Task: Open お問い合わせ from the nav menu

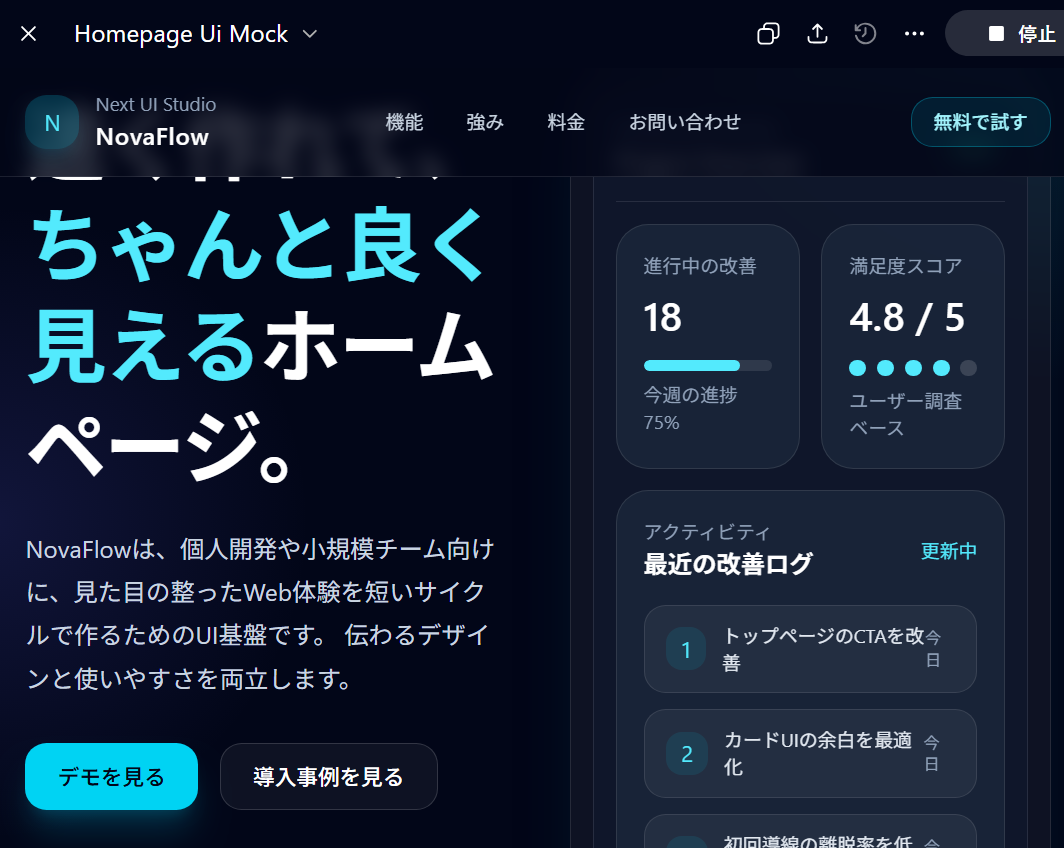Action: click(685, 122)
